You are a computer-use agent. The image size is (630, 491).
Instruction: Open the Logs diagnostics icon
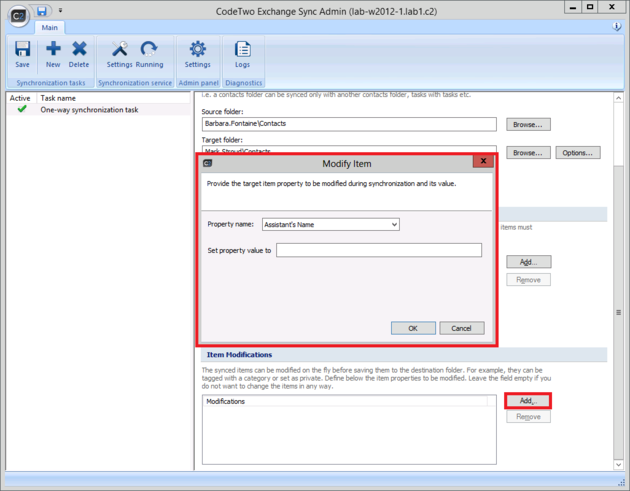tap(242, 54)
